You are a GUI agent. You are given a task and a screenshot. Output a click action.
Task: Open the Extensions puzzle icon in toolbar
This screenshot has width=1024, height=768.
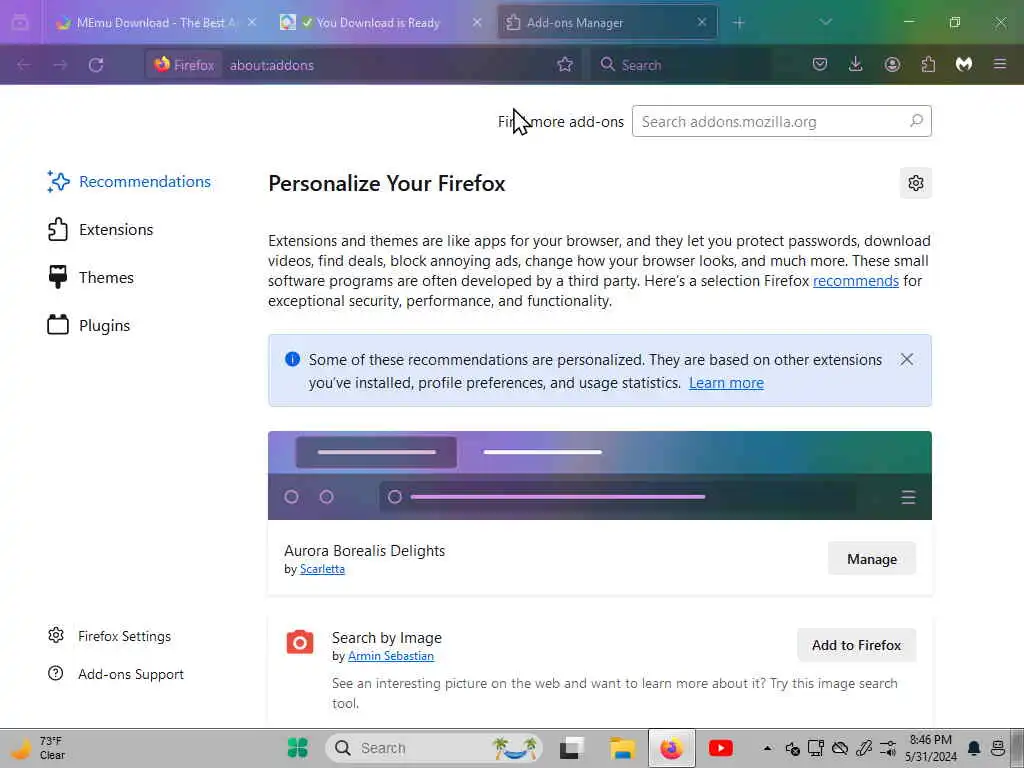928,65
